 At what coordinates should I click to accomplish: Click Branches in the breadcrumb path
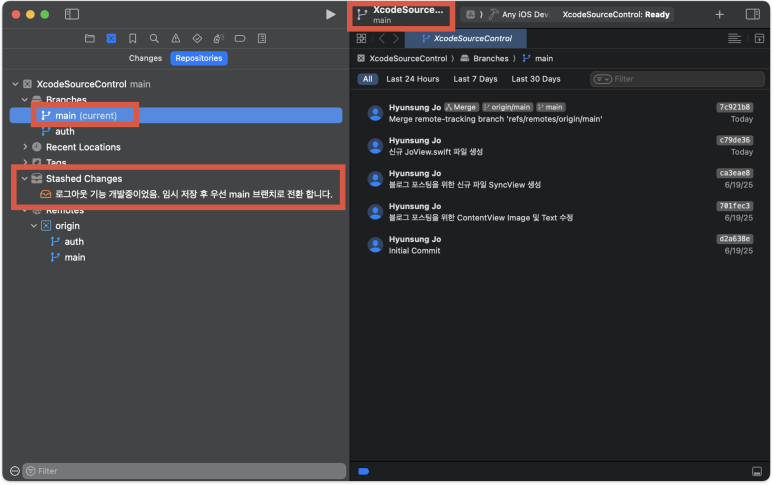coord(491,58)
